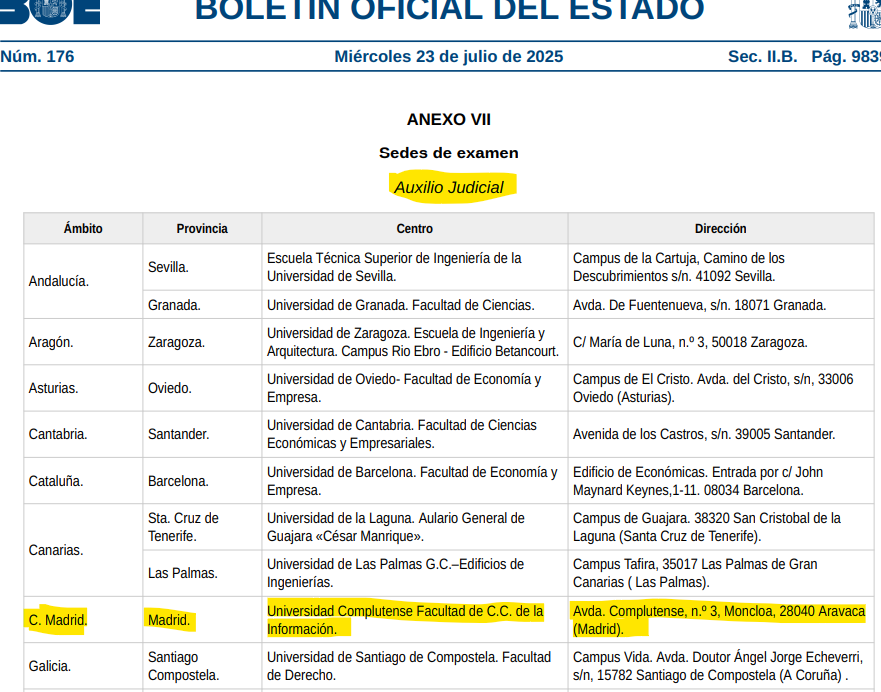Screen dimensions: 881x692
Task: Click "Universidad de Santiago de Compostela" centre cell
Action: [x=415, y=666]
